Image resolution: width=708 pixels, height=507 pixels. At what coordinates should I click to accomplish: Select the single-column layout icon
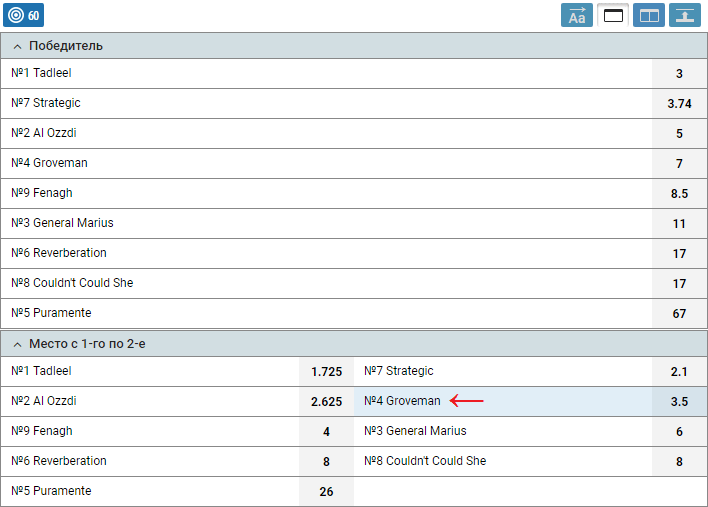[x=613, y=15]
